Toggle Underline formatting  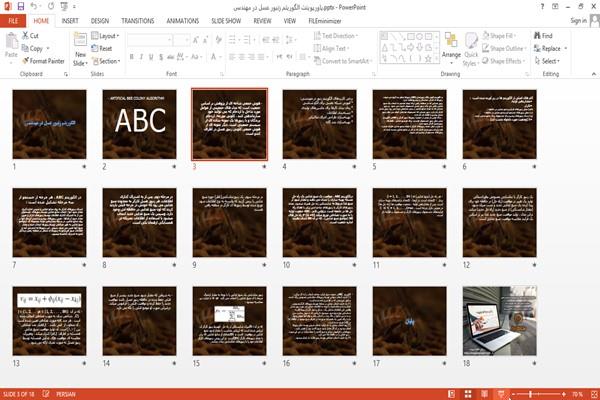tap(151, 57)
